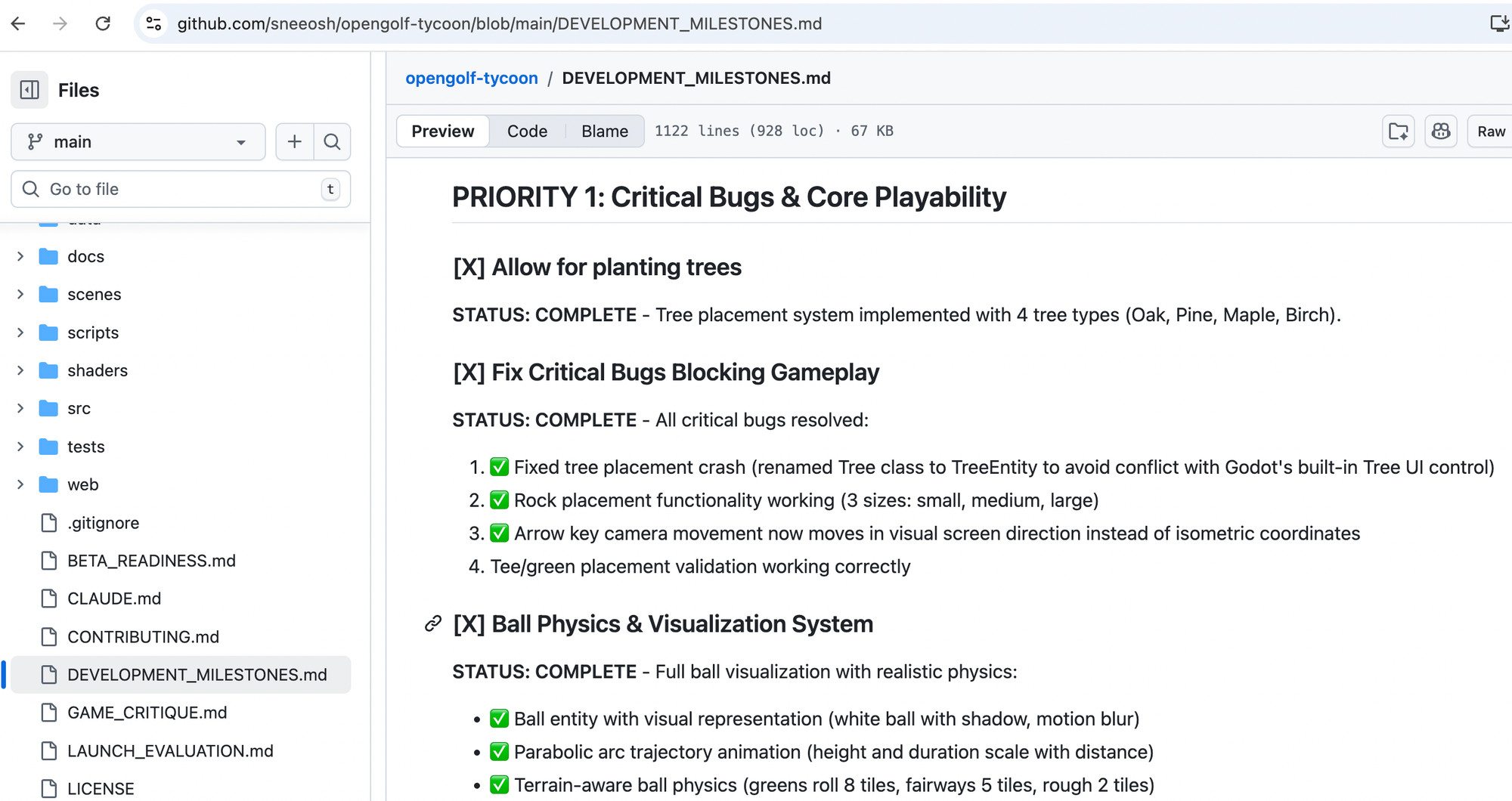Click the Copilot icon next to Raw
The width and height of the screenshot is (1512, 801).
pyautogui.click(x=1441, y=131)
